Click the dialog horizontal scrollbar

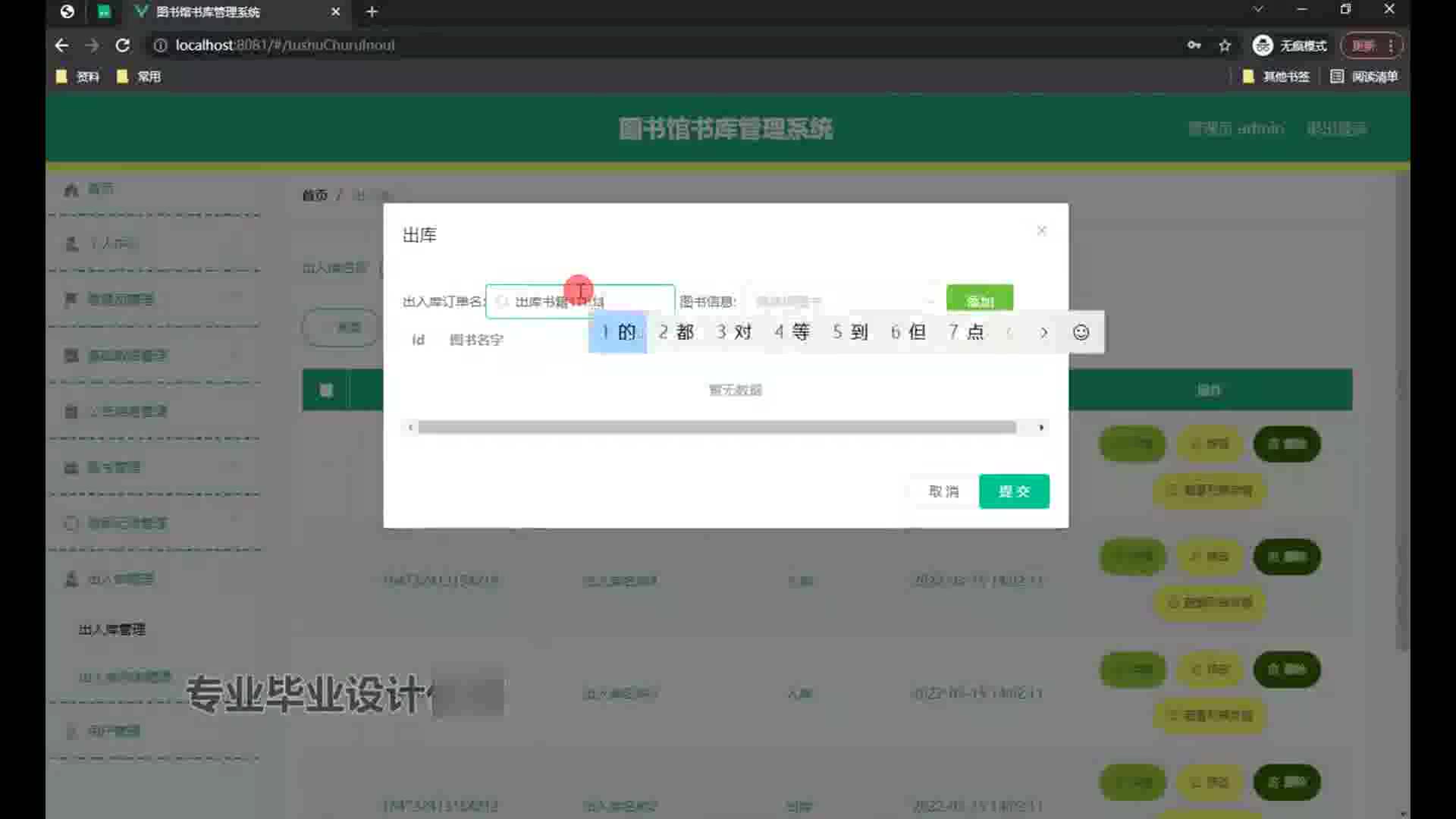[x=717, y=428]
